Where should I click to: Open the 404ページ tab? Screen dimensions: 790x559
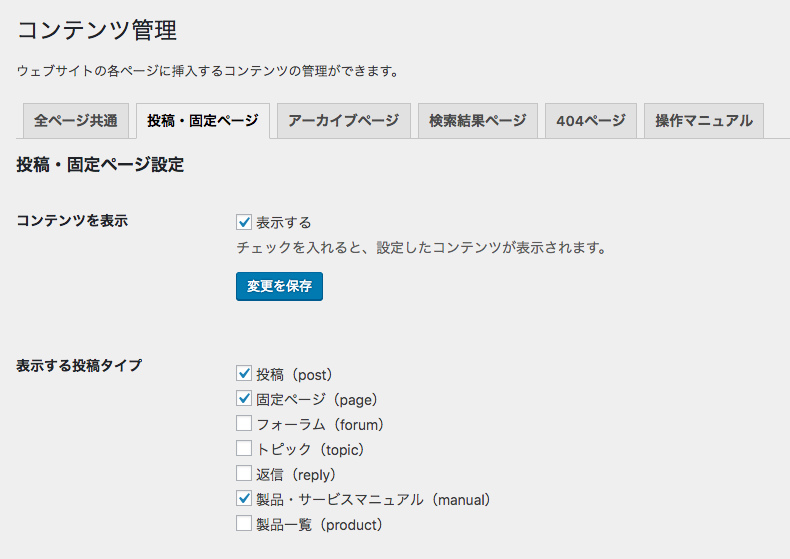tap(591, 121)
